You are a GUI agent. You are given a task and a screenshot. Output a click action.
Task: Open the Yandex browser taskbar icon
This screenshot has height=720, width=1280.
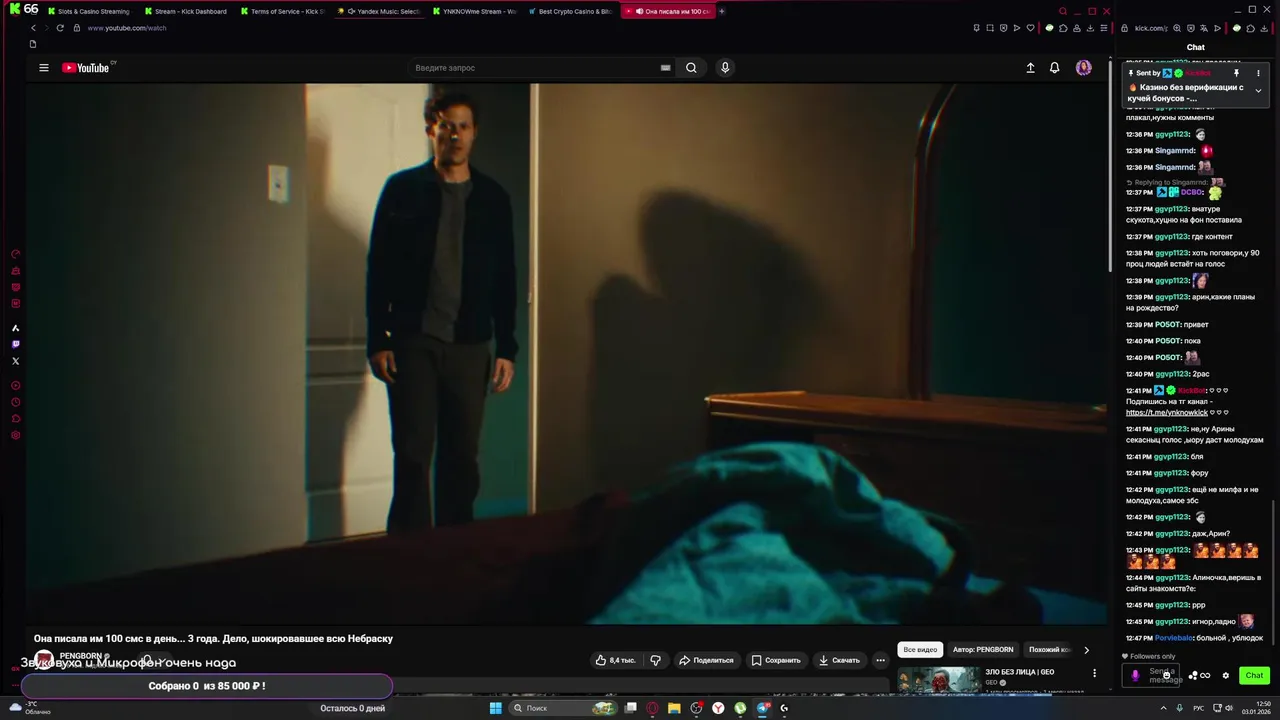pyautogui.click(x=718, y=708)
